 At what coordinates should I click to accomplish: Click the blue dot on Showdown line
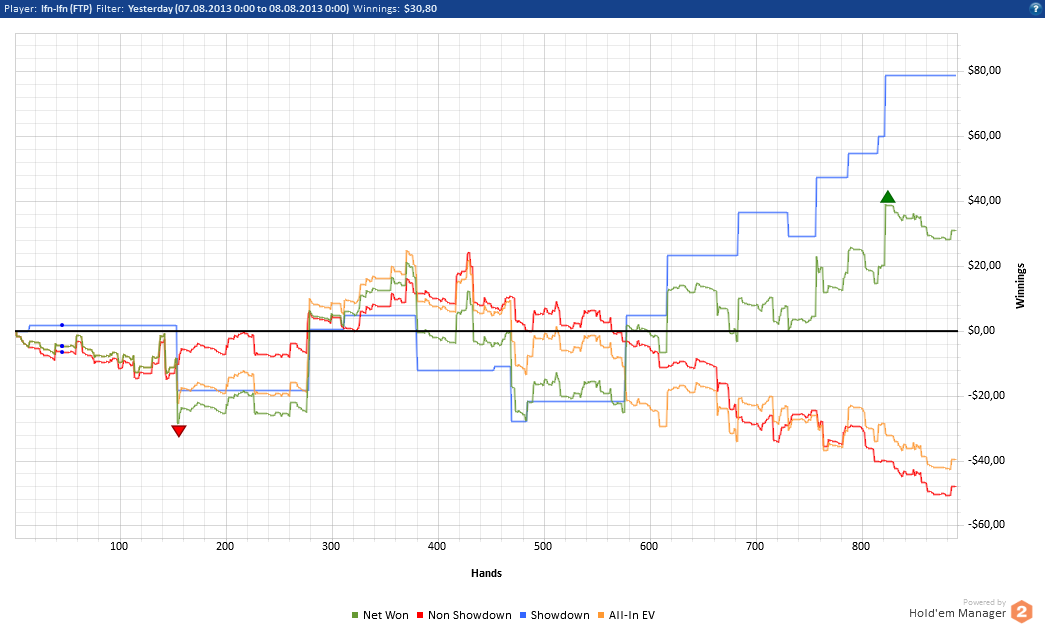click(x=62, y=325)
